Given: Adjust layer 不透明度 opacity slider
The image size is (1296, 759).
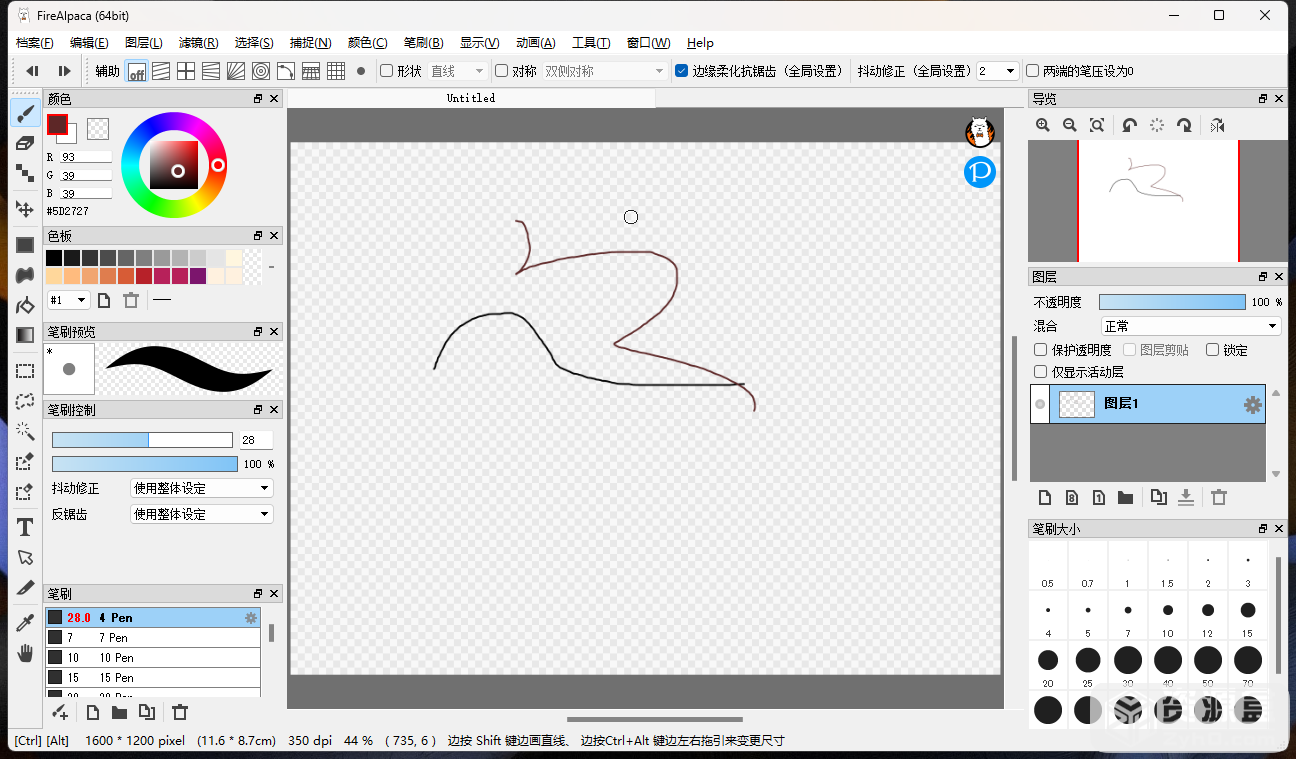Looking at the screenshot, I should point(1172,302).
